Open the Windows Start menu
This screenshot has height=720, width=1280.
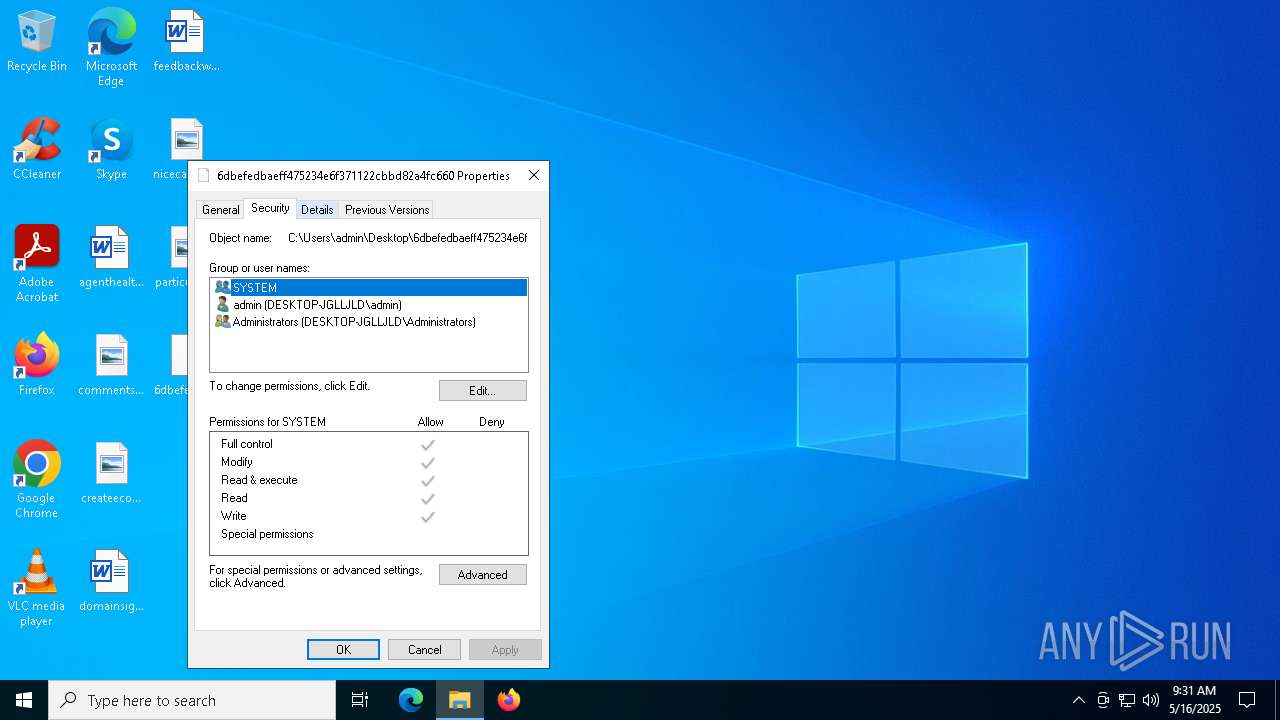tap(24, 700)
